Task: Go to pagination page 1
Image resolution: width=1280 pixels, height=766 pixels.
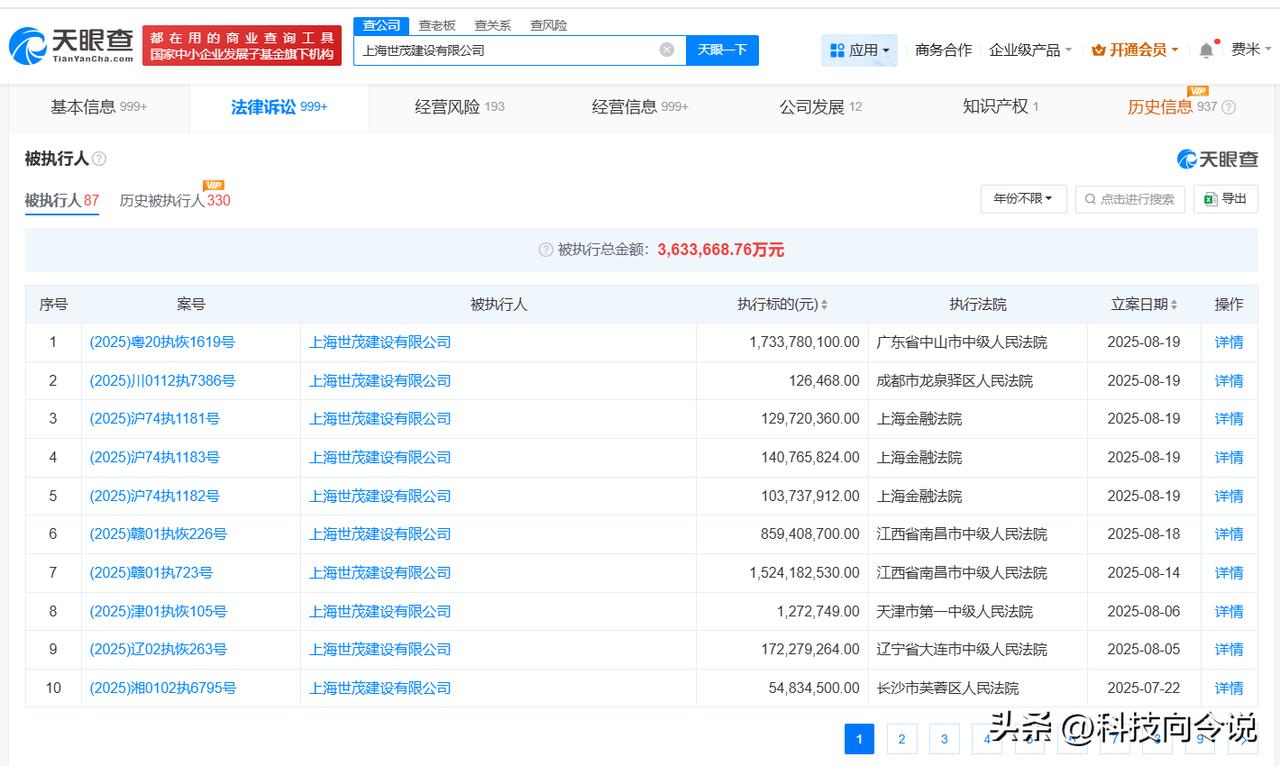Action: click(x=859, y=739)
